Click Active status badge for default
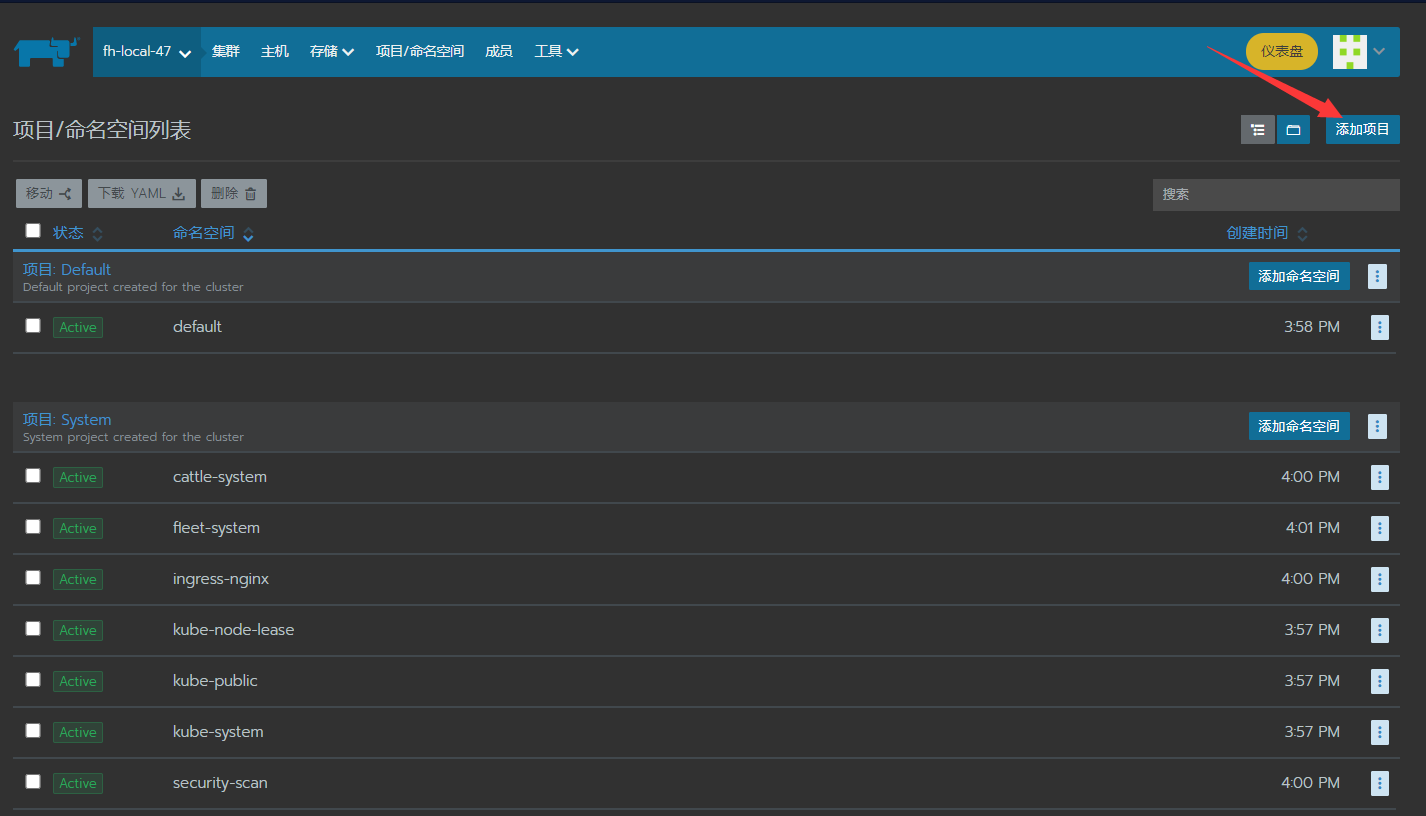1426x816 pixels. 78,328
